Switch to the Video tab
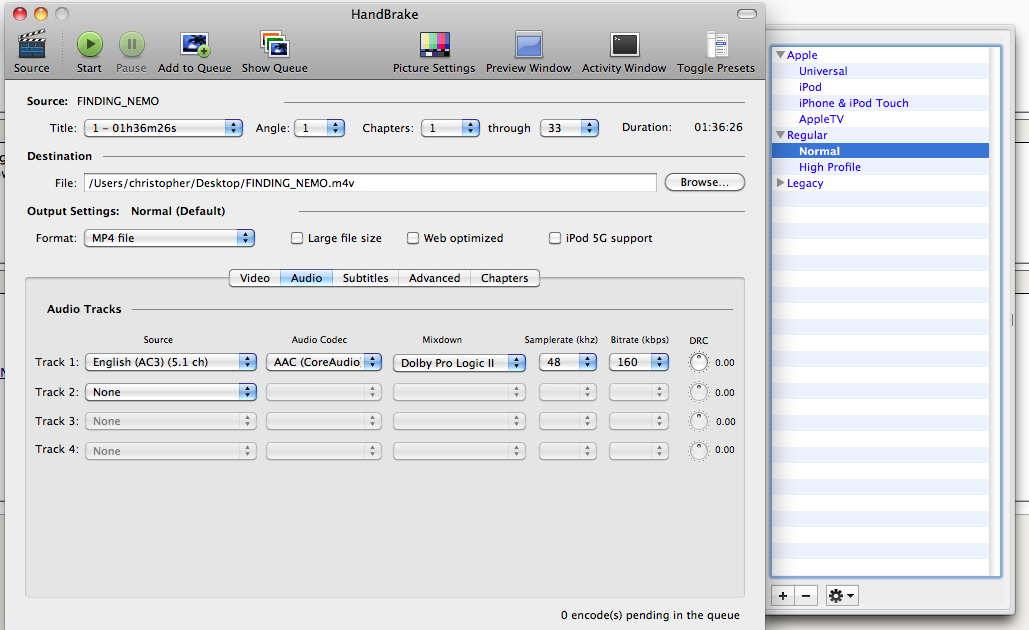The width and height of the screenshot is (1029, 630). click(255, 278)
